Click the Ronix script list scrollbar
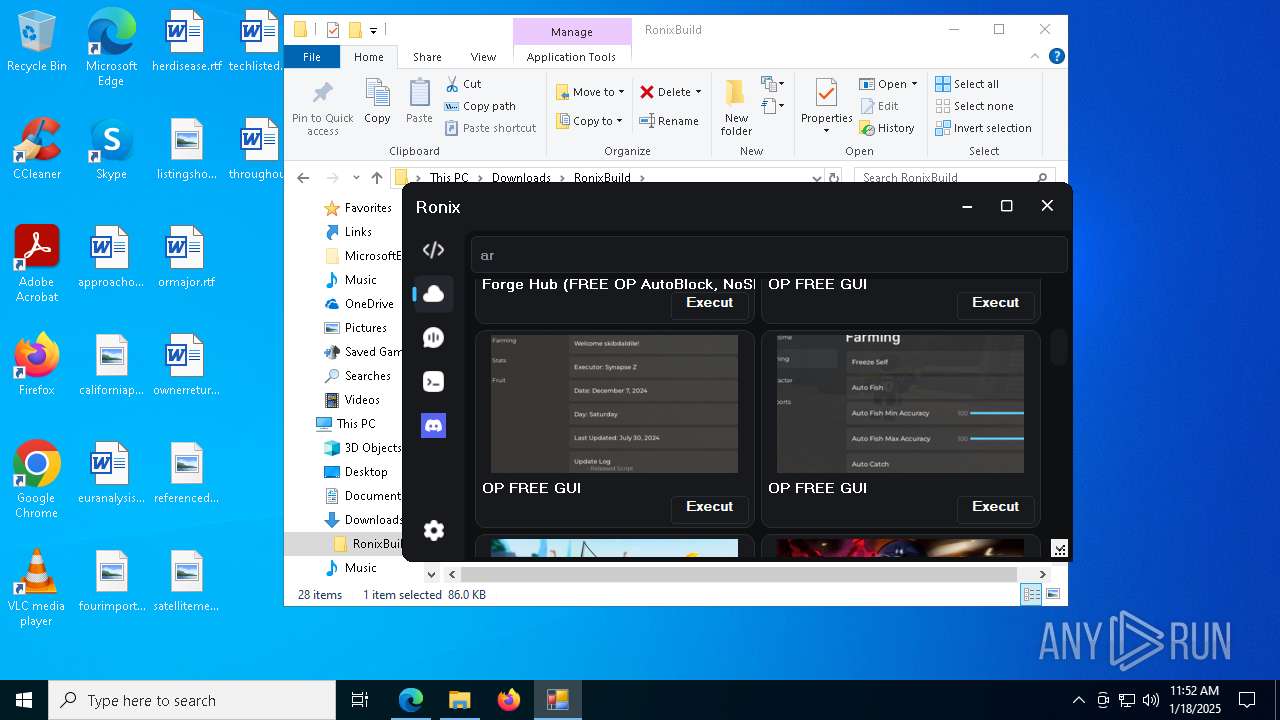 pyautogui.click(x=1058, y=347)
